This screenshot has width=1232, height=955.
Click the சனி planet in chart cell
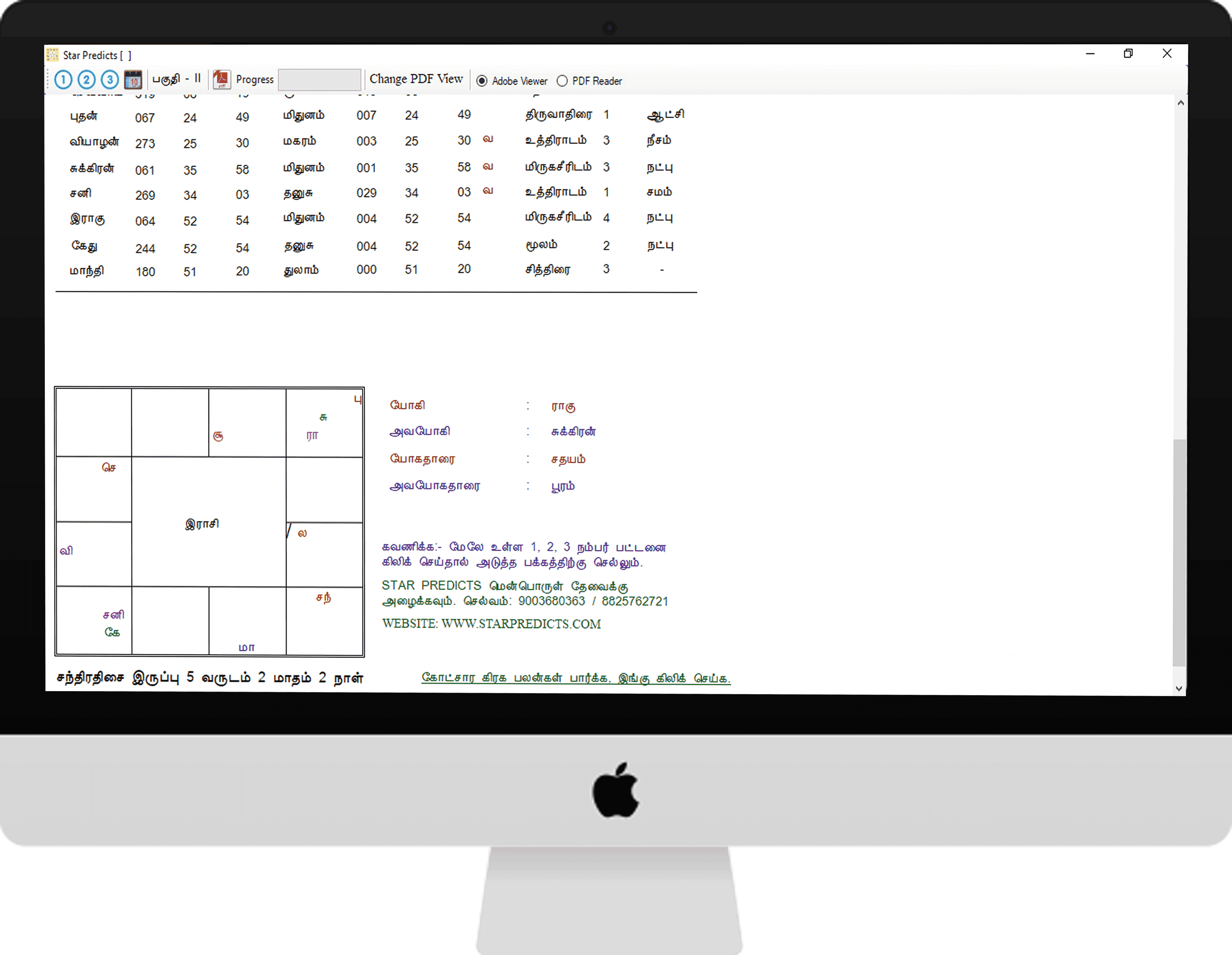click(x=113, y=614)
